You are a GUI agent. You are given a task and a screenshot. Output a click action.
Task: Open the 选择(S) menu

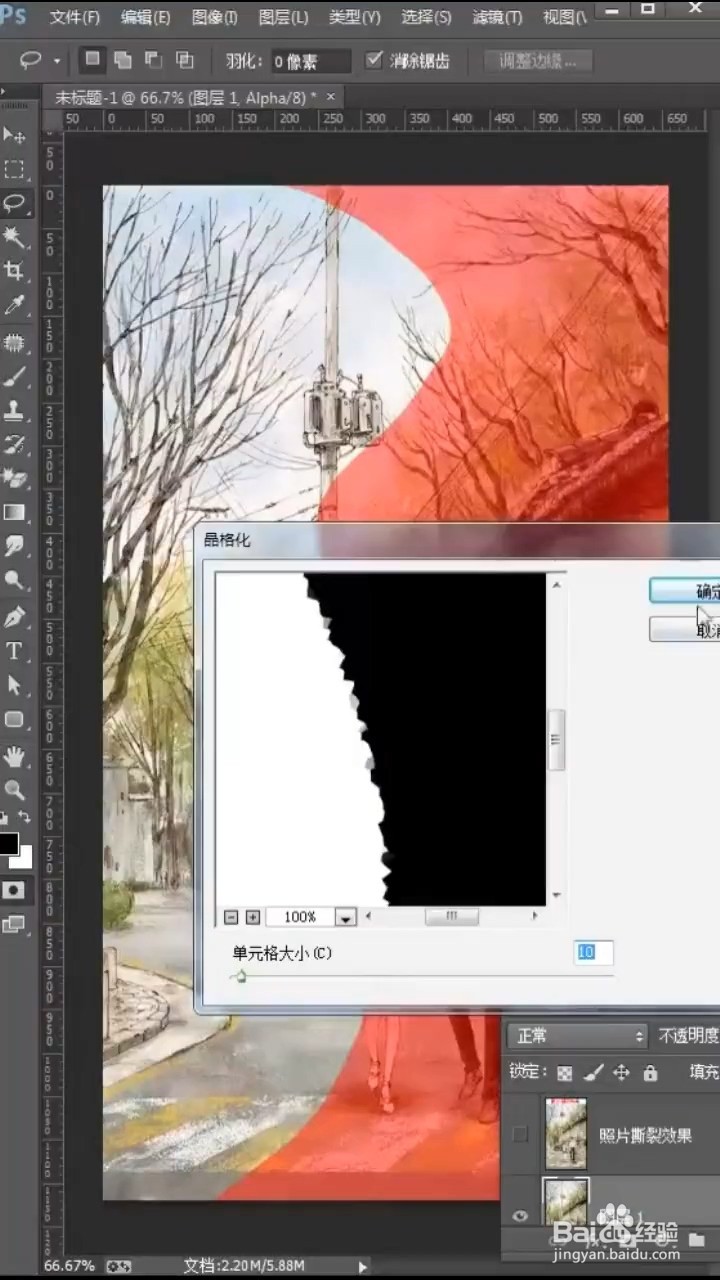tap(426, 17)
